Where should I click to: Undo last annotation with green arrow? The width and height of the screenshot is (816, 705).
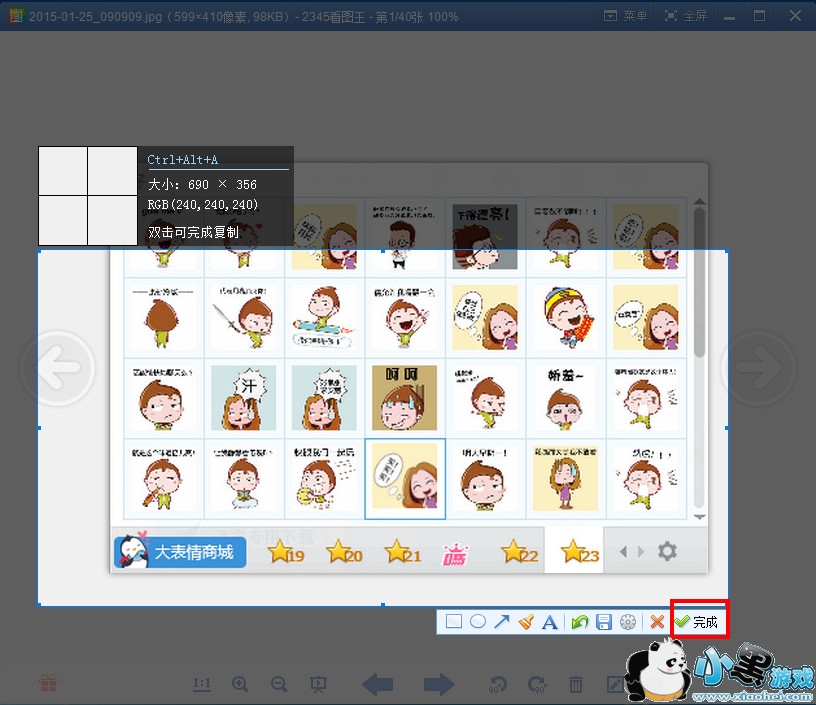coord(579,622)
